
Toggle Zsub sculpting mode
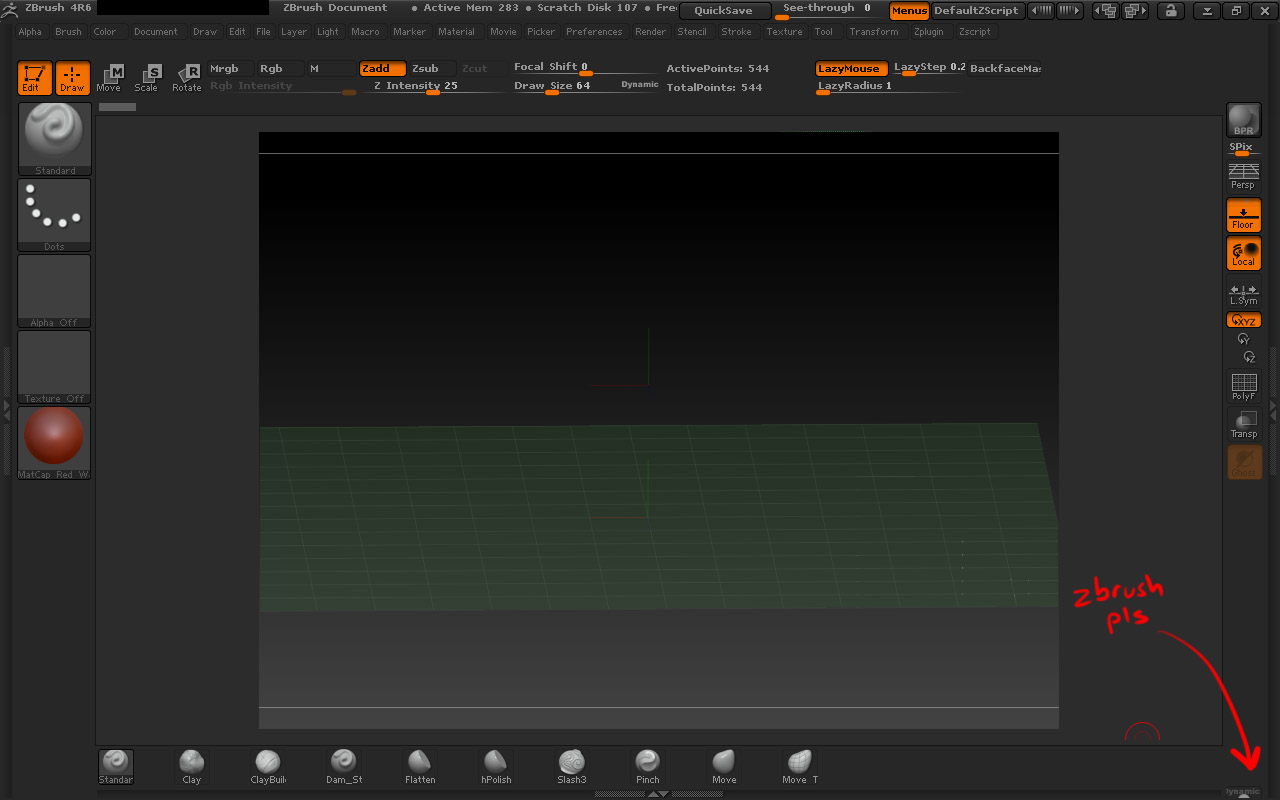point(432,69)
